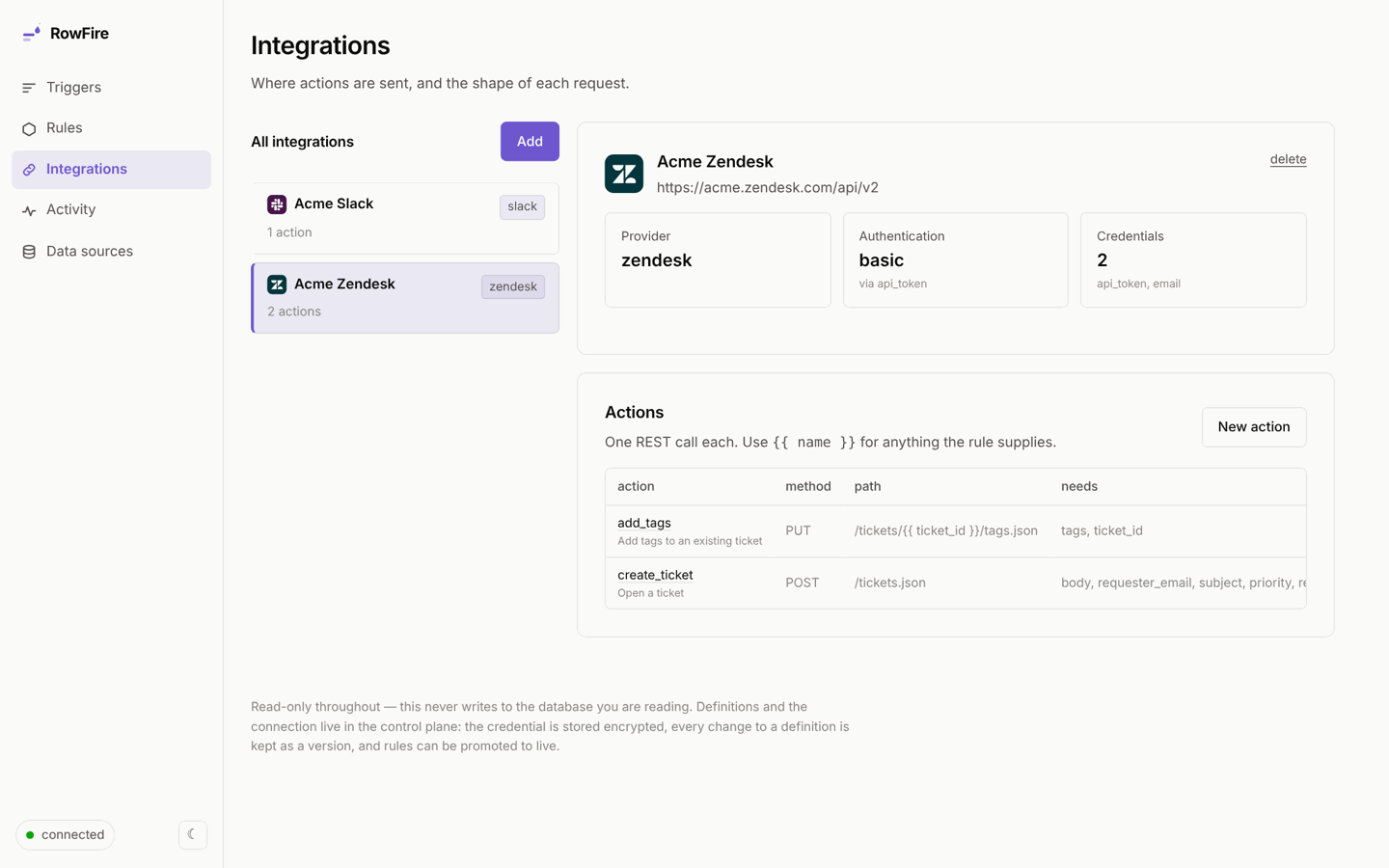Click the Triggers sidebar icon
Viewport: 1389px width, 868px height.
(29, 88)
